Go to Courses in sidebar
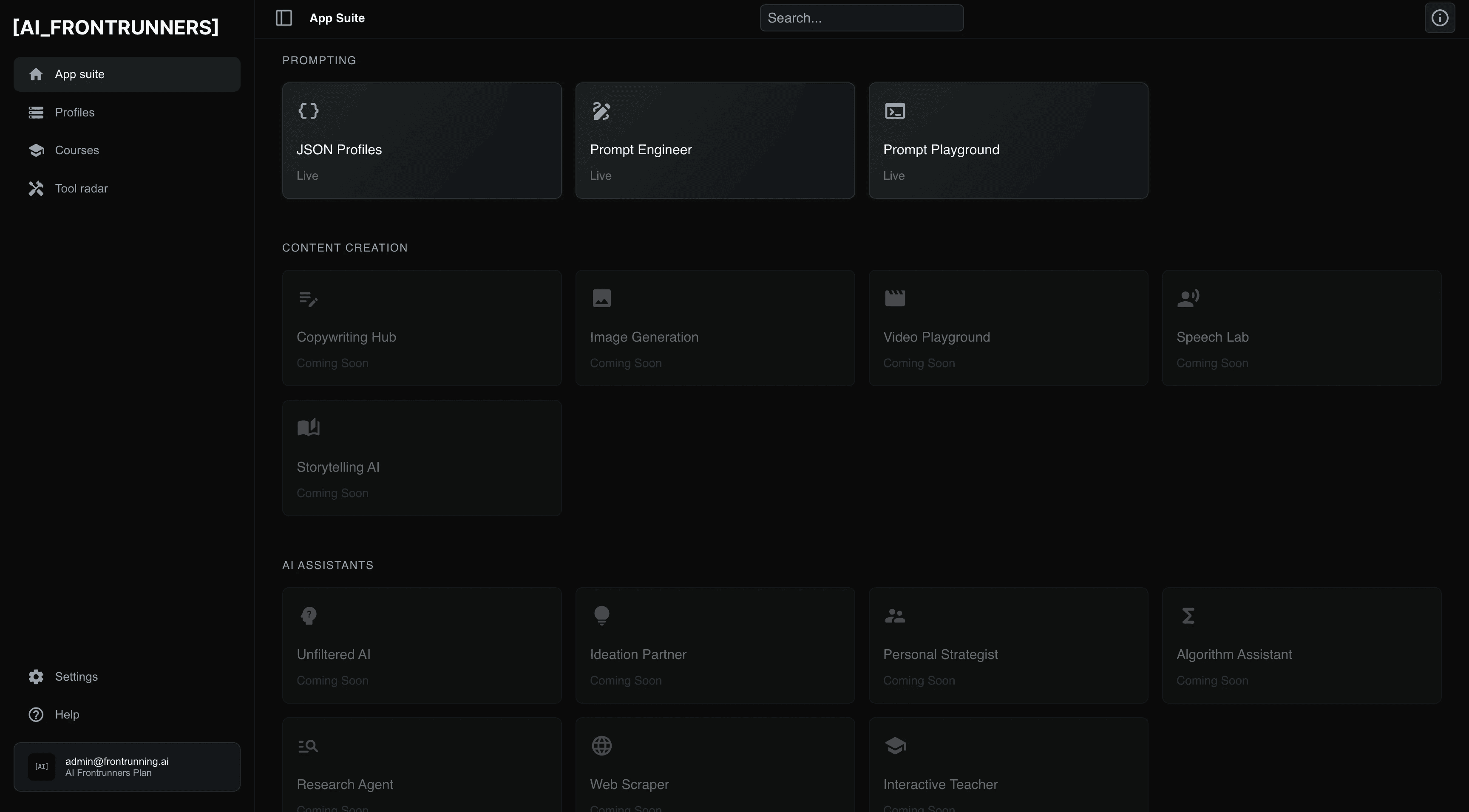 [127, 150]
